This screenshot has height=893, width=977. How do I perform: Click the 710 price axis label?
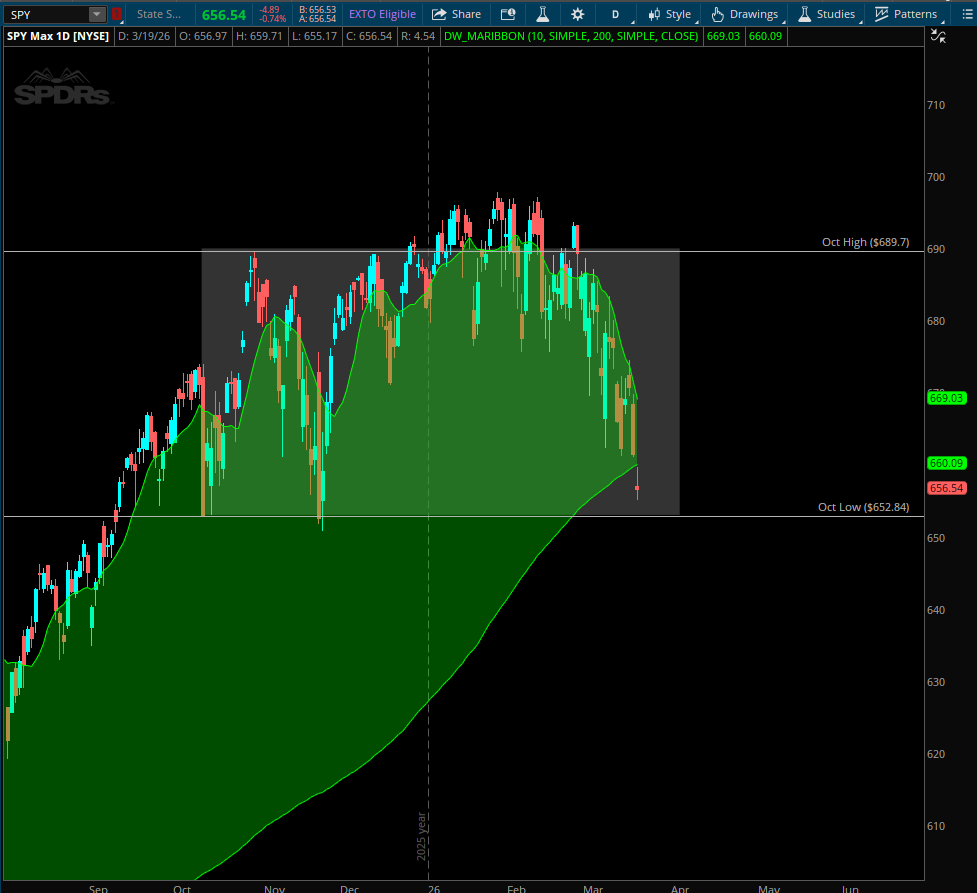(936, 105)
